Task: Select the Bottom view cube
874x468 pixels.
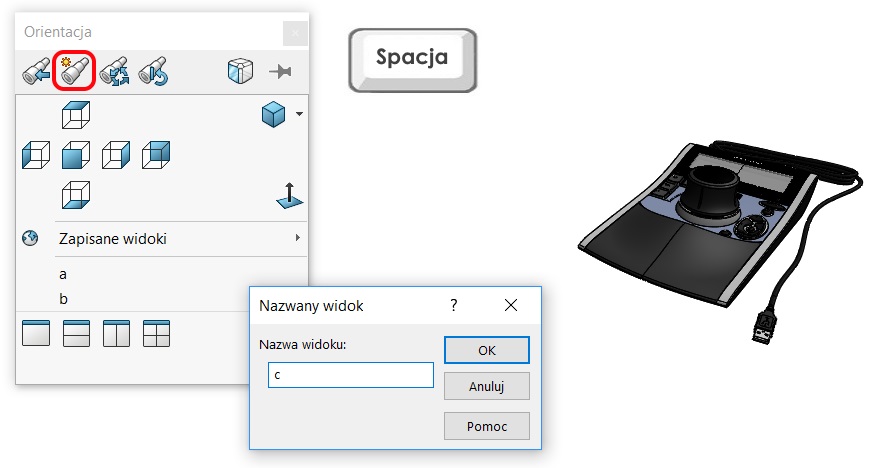Action: 76,195
